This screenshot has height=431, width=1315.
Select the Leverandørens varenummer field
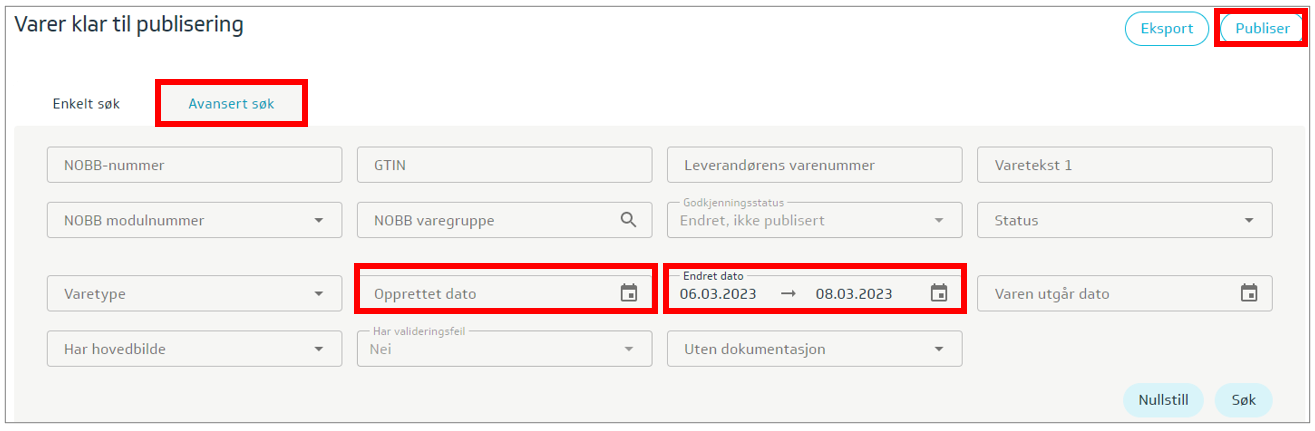814,165
